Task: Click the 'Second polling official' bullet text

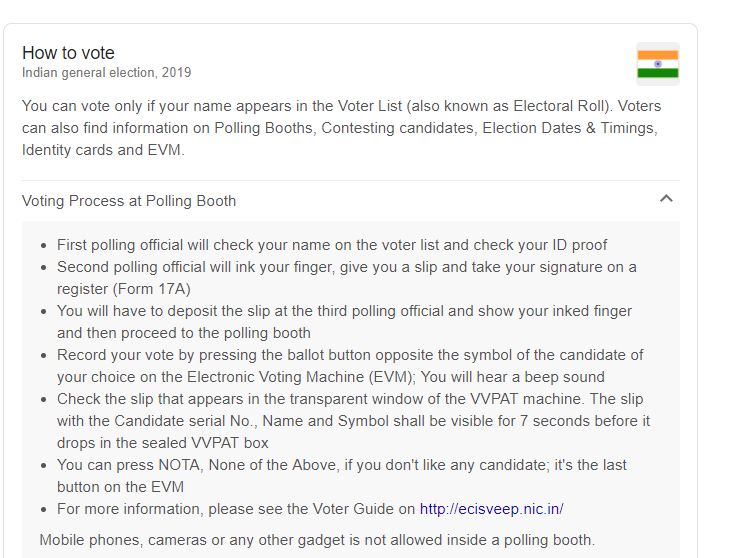Action: [x=347, y=278]
